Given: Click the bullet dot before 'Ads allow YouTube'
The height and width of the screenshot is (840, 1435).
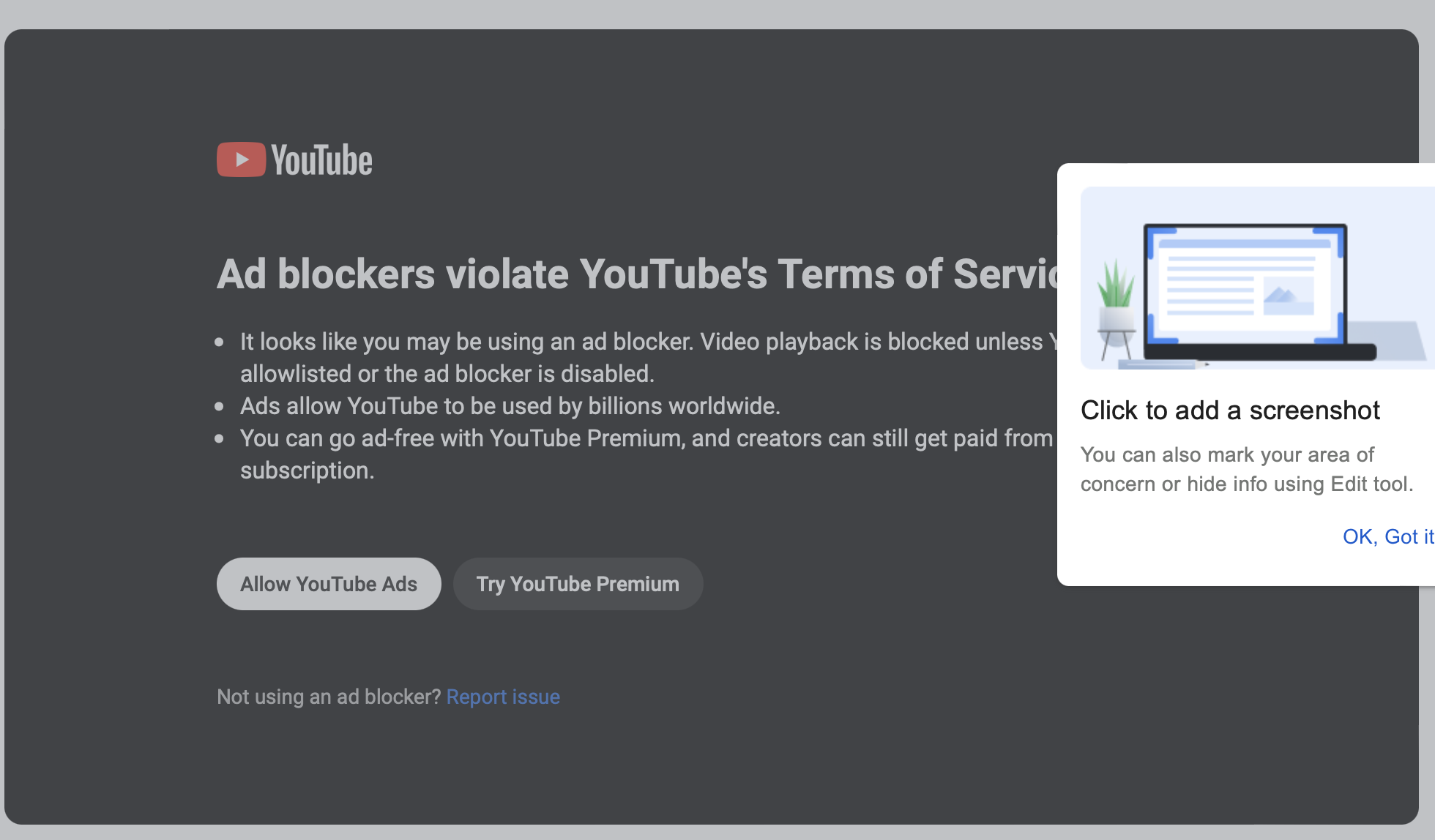Looking at the screenshot, I should (x=219, y=407).
